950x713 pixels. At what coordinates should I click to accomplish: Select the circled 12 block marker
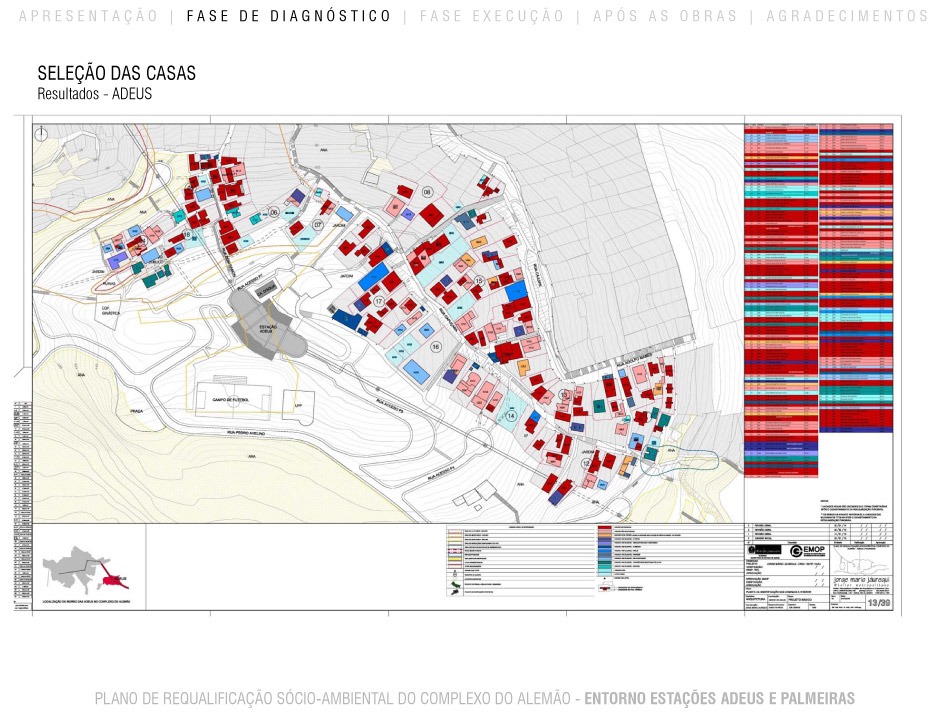click(585, 463)
